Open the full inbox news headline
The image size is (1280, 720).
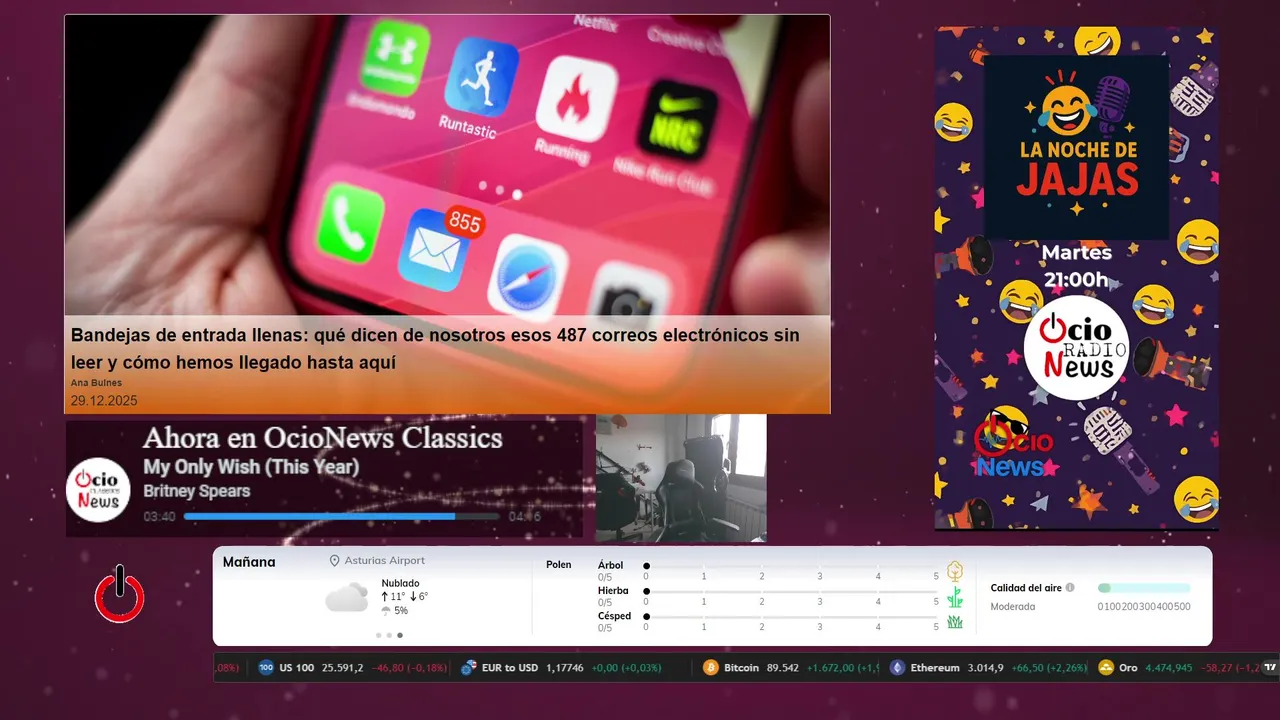coord(435,349)
